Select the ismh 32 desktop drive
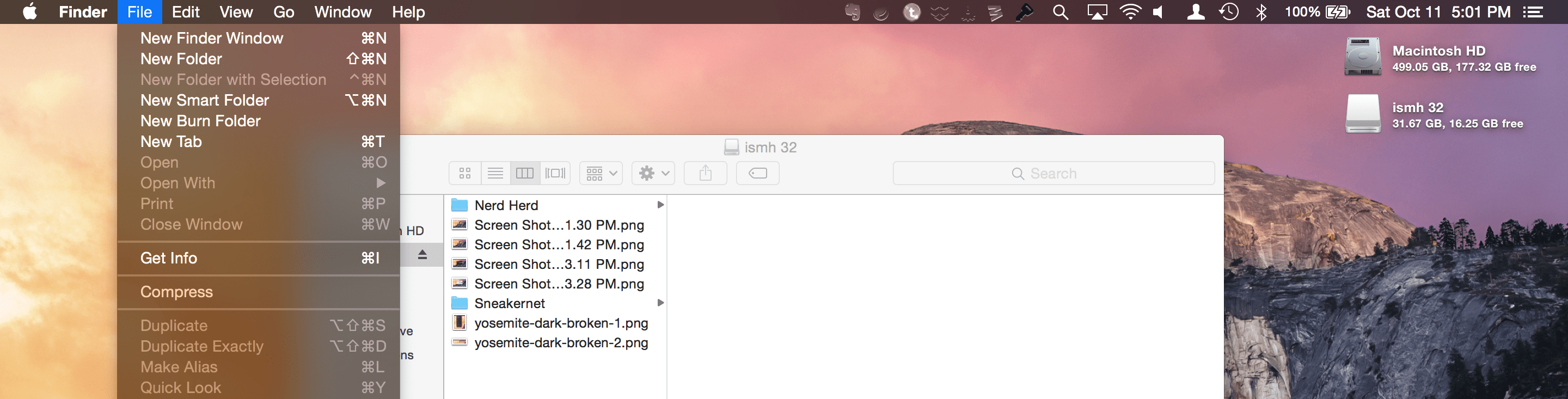The width and height of the screenshot is (1568, 399). (1434, 114)
